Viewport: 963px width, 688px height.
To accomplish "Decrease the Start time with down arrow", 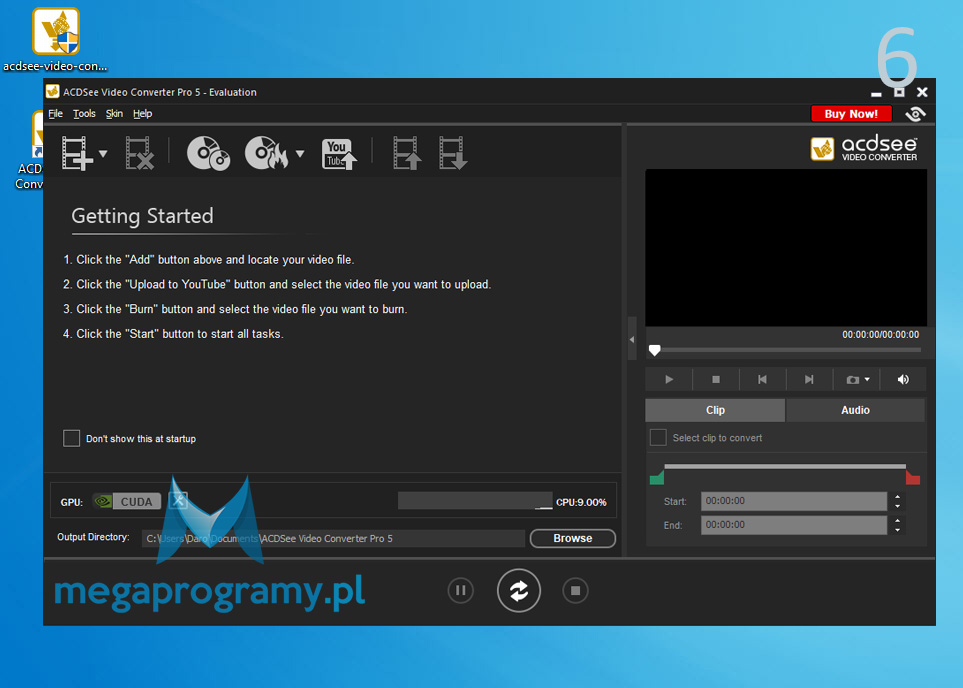I will click(x=897, y=506).
